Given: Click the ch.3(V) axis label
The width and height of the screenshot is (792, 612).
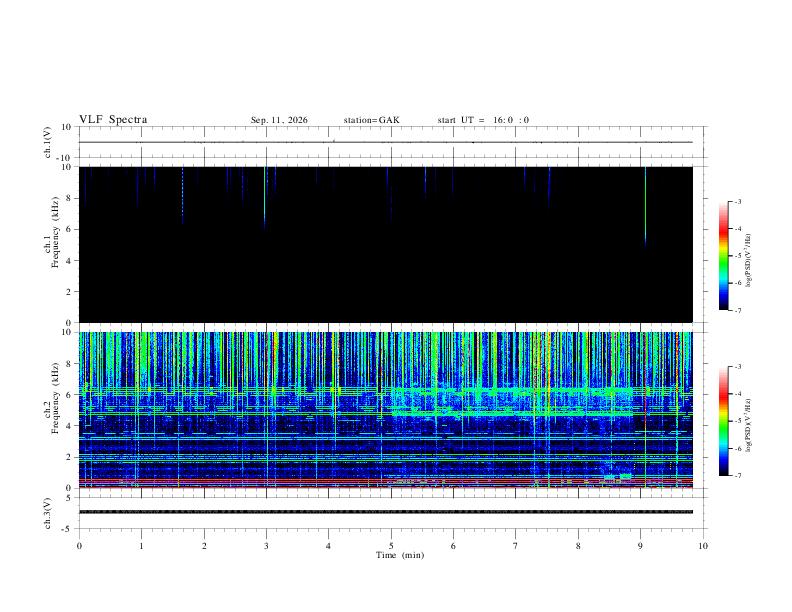Looking at the screenshot, I should (48, 513).
